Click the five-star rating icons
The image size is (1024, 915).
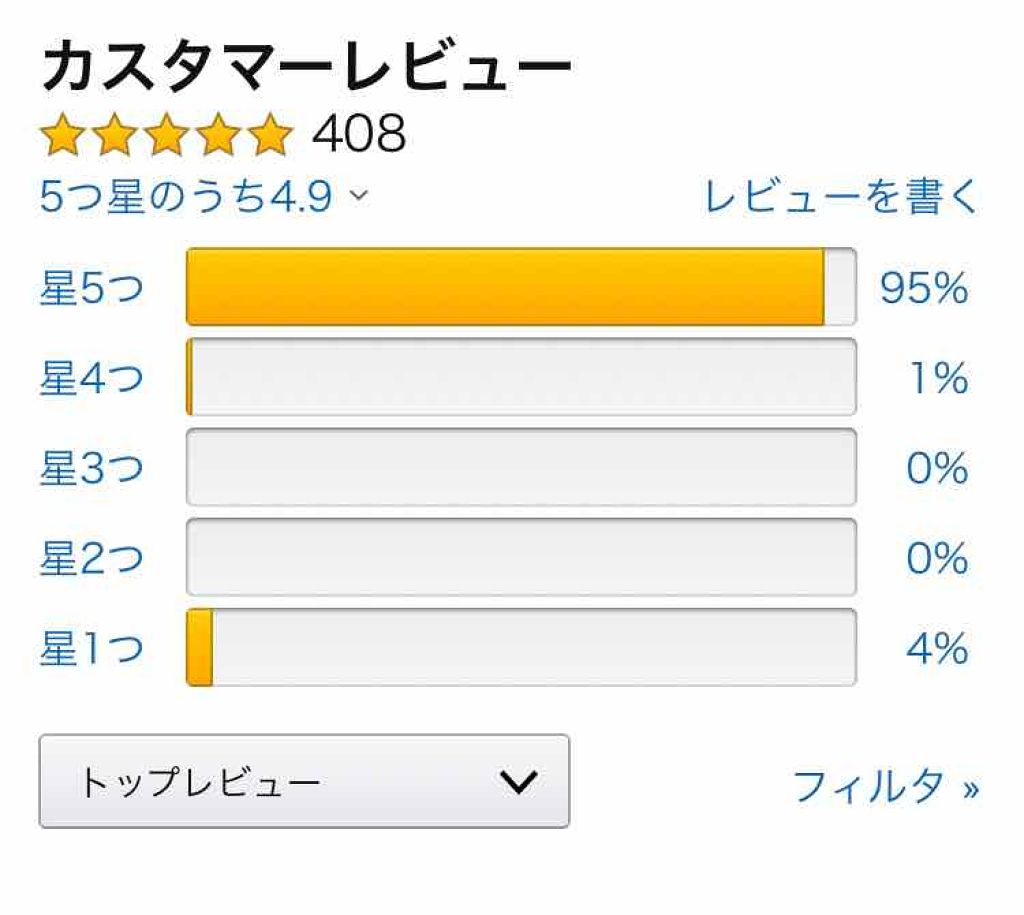pyautogui.click(x=165, y=134)
